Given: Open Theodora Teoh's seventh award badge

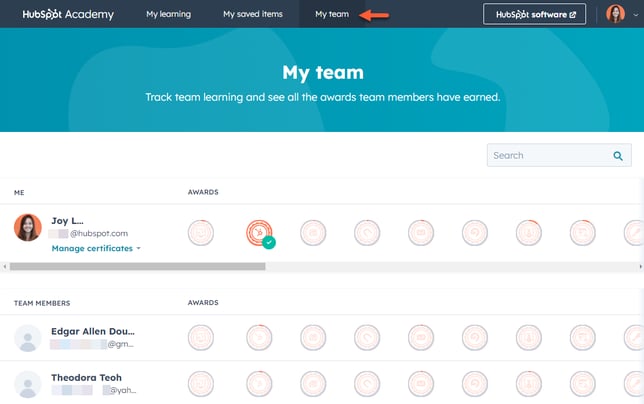Looking at the screenshot, I should pos(529,384).
